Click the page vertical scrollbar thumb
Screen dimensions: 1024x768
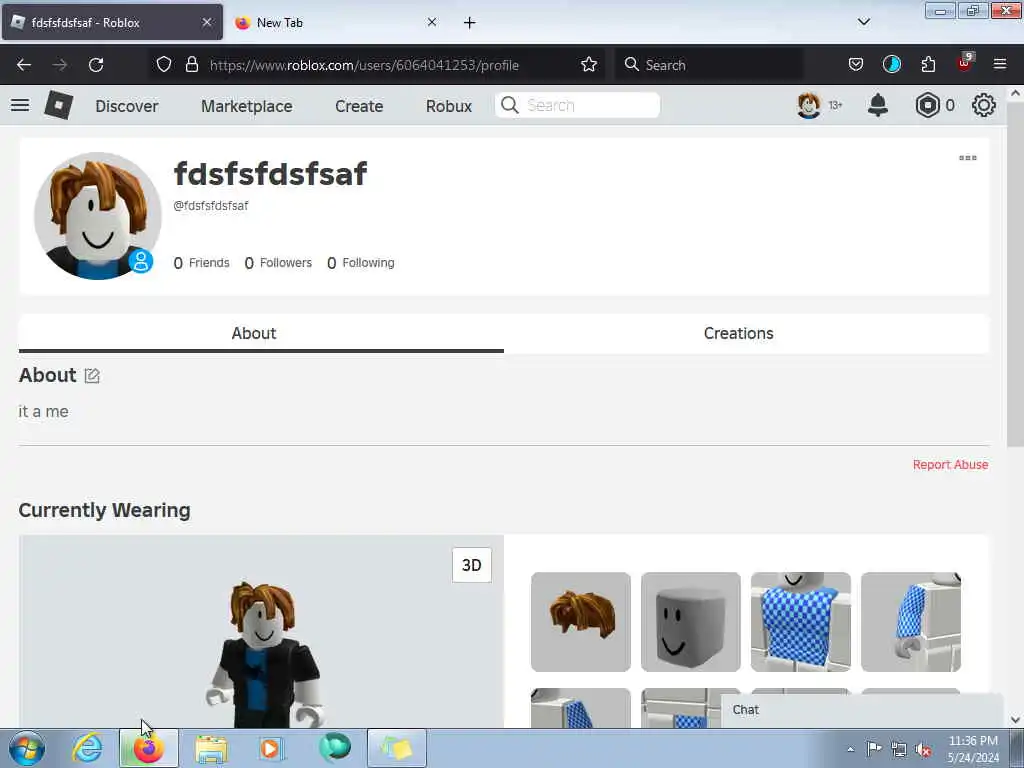click(x=1015, y=274)
